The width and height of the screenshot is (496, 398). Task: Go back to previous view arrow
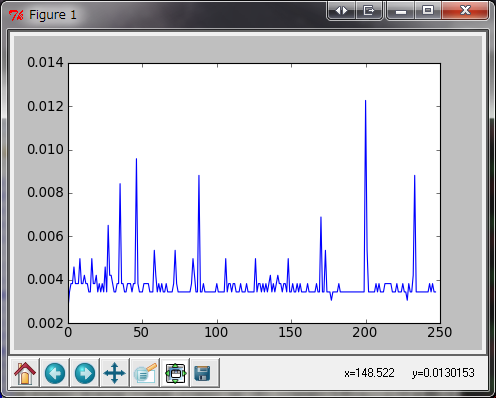click(55, 373)
